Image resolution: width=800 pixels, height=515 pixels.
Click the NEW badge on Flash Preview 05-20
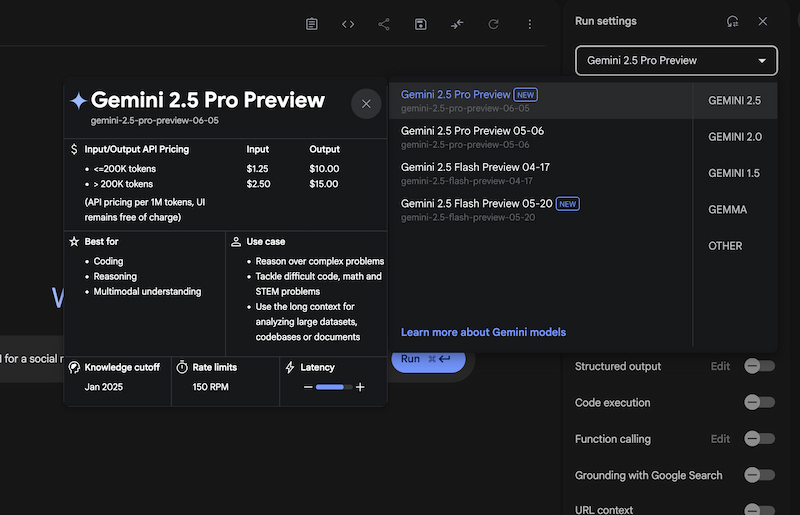[x=567, y=204]
